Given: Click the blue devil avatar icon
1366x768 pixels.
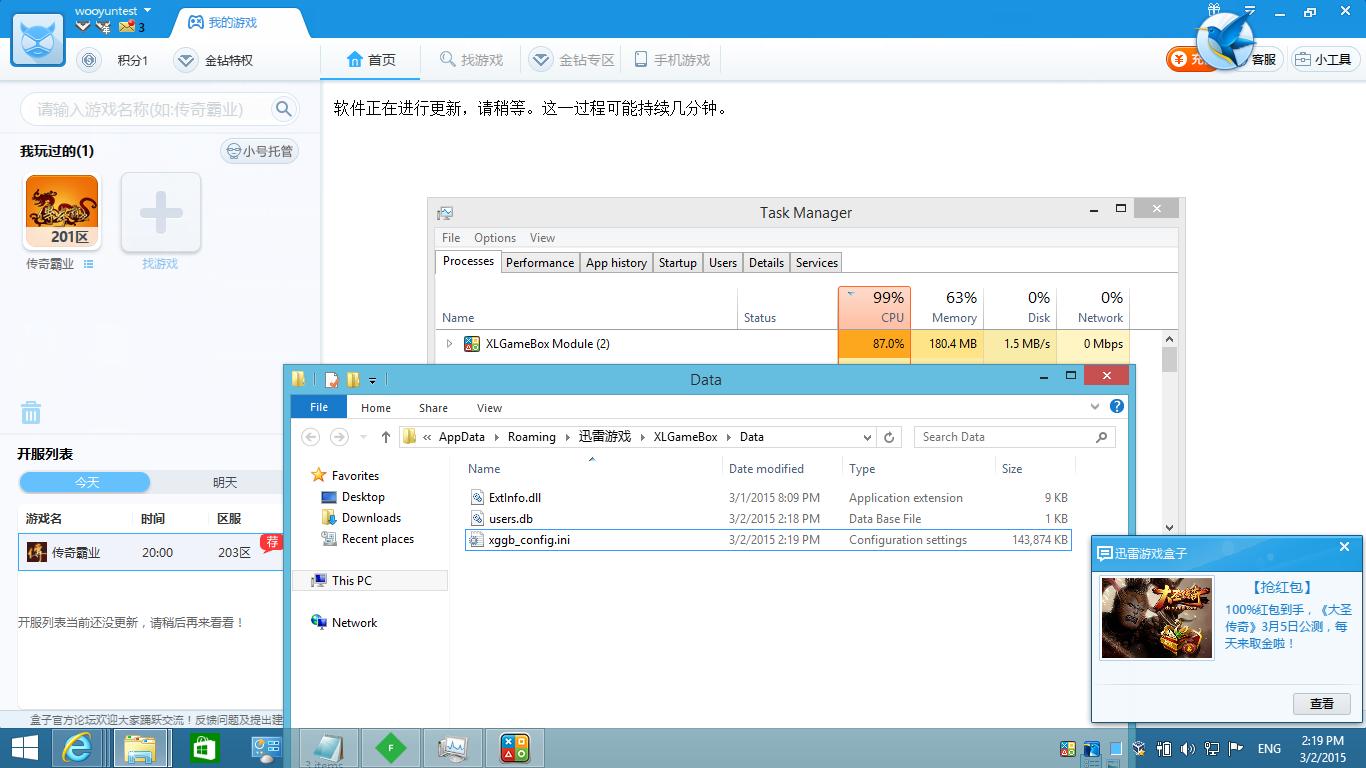Looking at the screenshot, I should point(38,38).
